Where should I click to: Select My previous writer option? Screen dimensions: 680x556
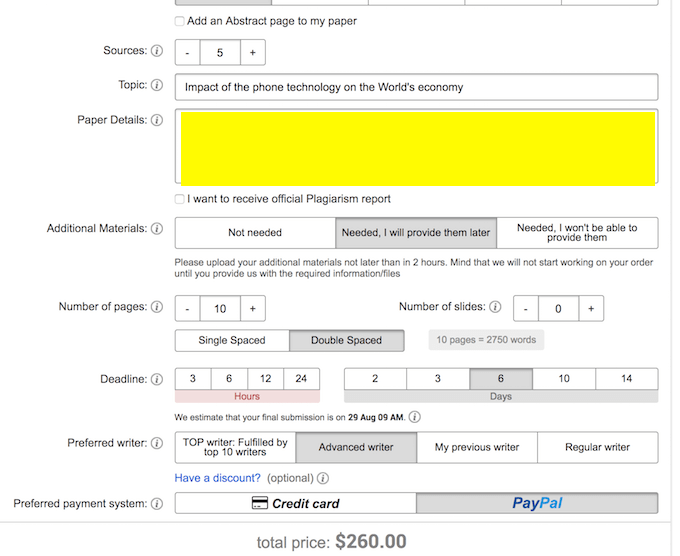477,447
